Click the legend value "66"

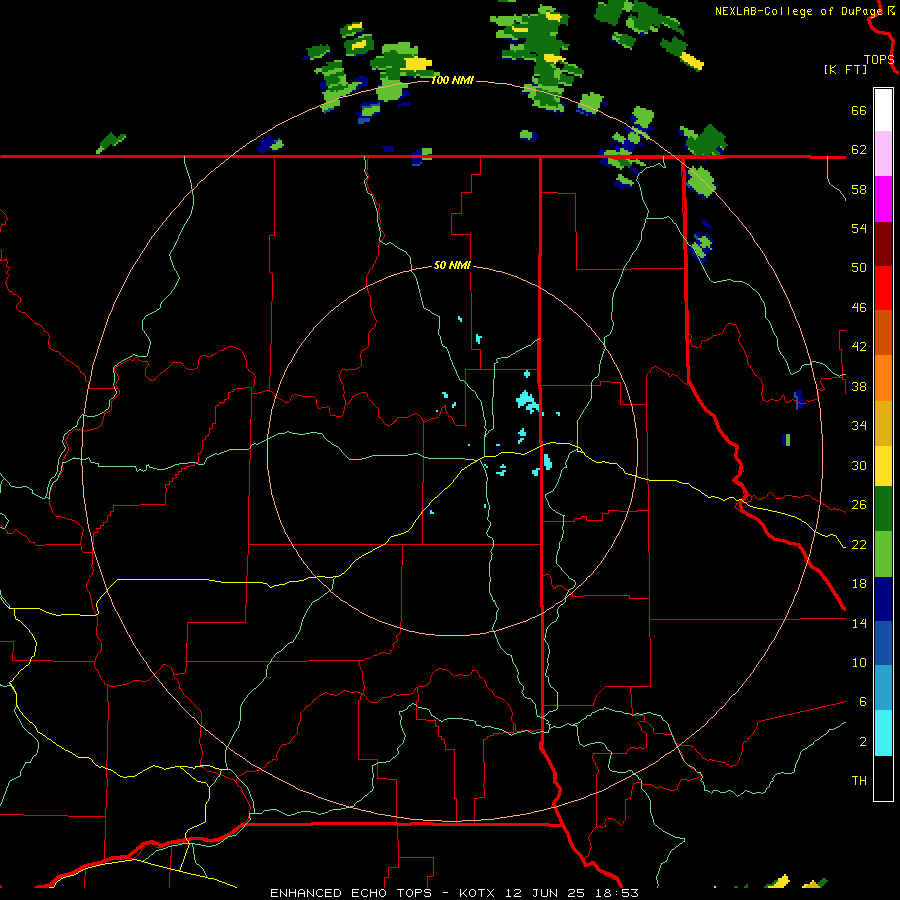(859, 110)
